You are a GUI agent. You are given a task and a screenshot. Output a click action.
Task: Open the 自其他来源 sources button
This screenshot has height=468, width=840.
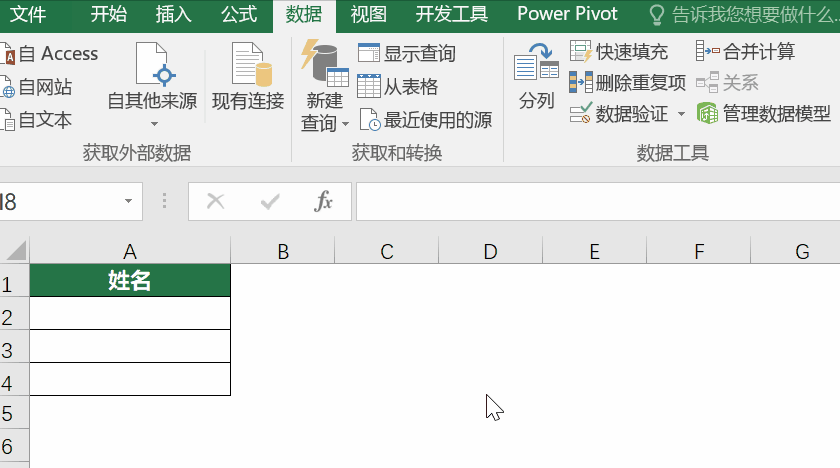tap(153, 76)
